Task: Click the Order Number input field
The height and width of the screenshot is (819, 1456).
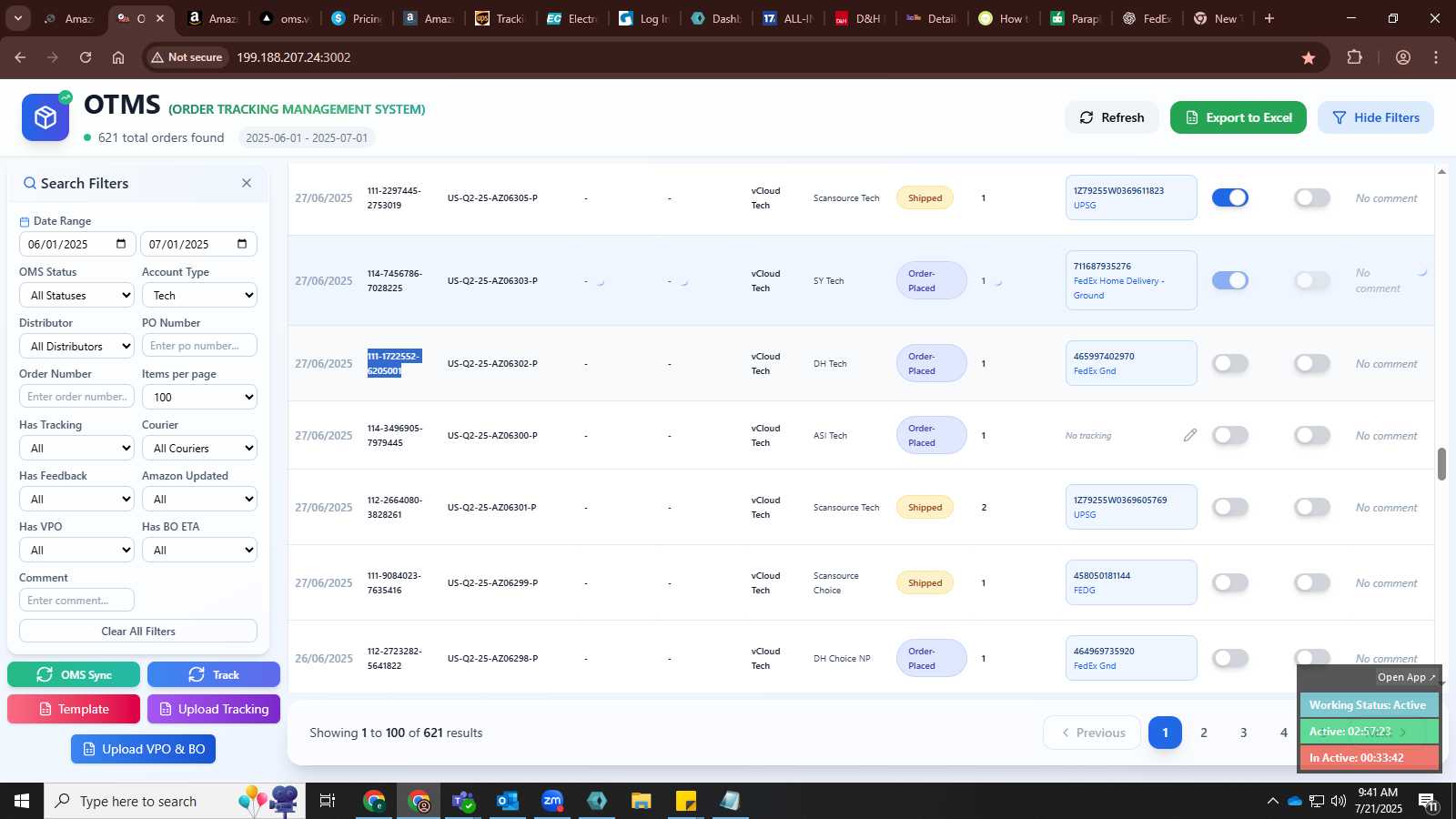Action: coord(76,397)
